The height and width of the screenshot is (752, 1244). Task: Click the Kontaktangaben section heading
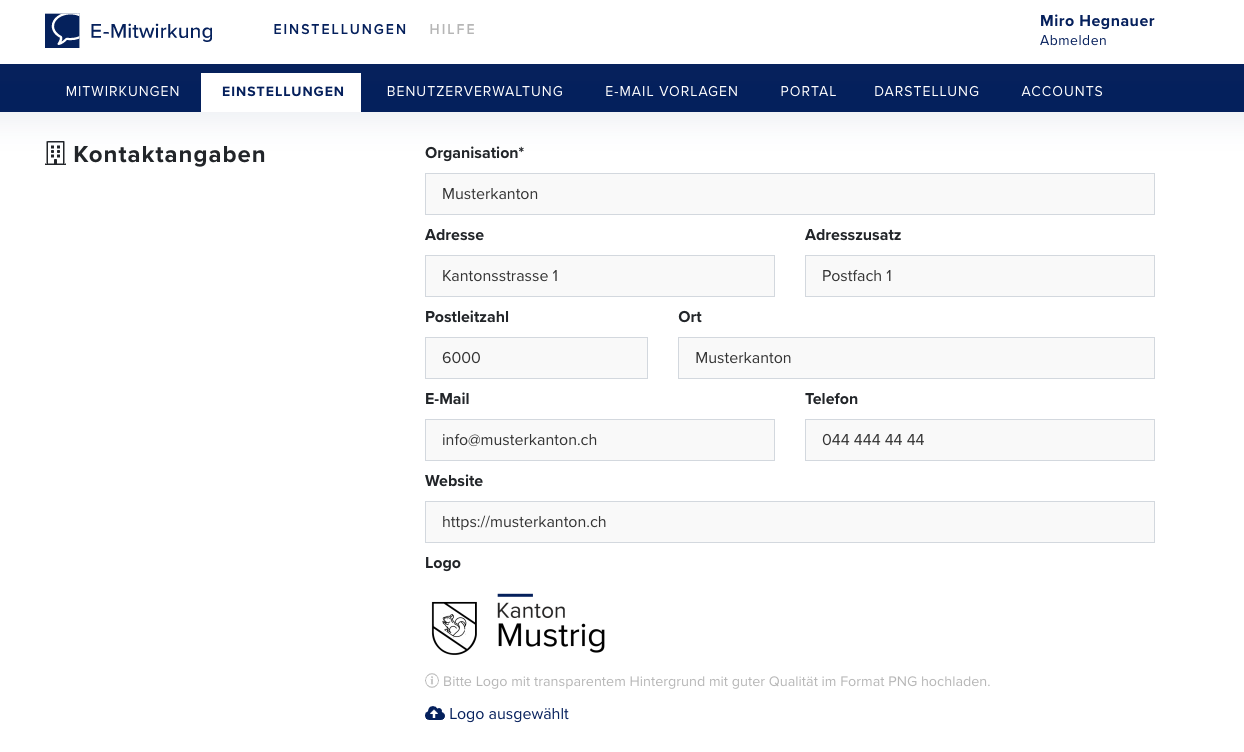[x=169, y=154]
